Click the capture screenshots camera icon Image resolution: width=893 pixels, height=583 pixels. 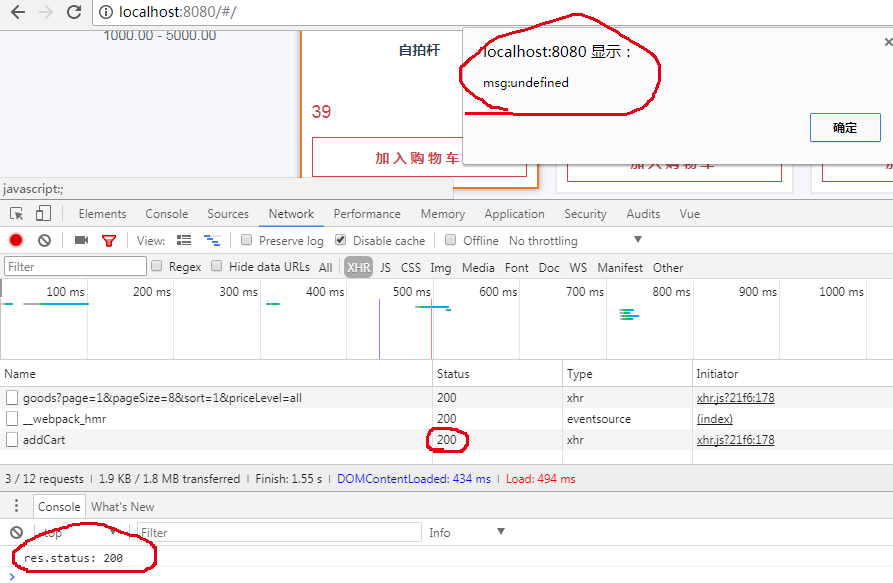click(81, 241)
